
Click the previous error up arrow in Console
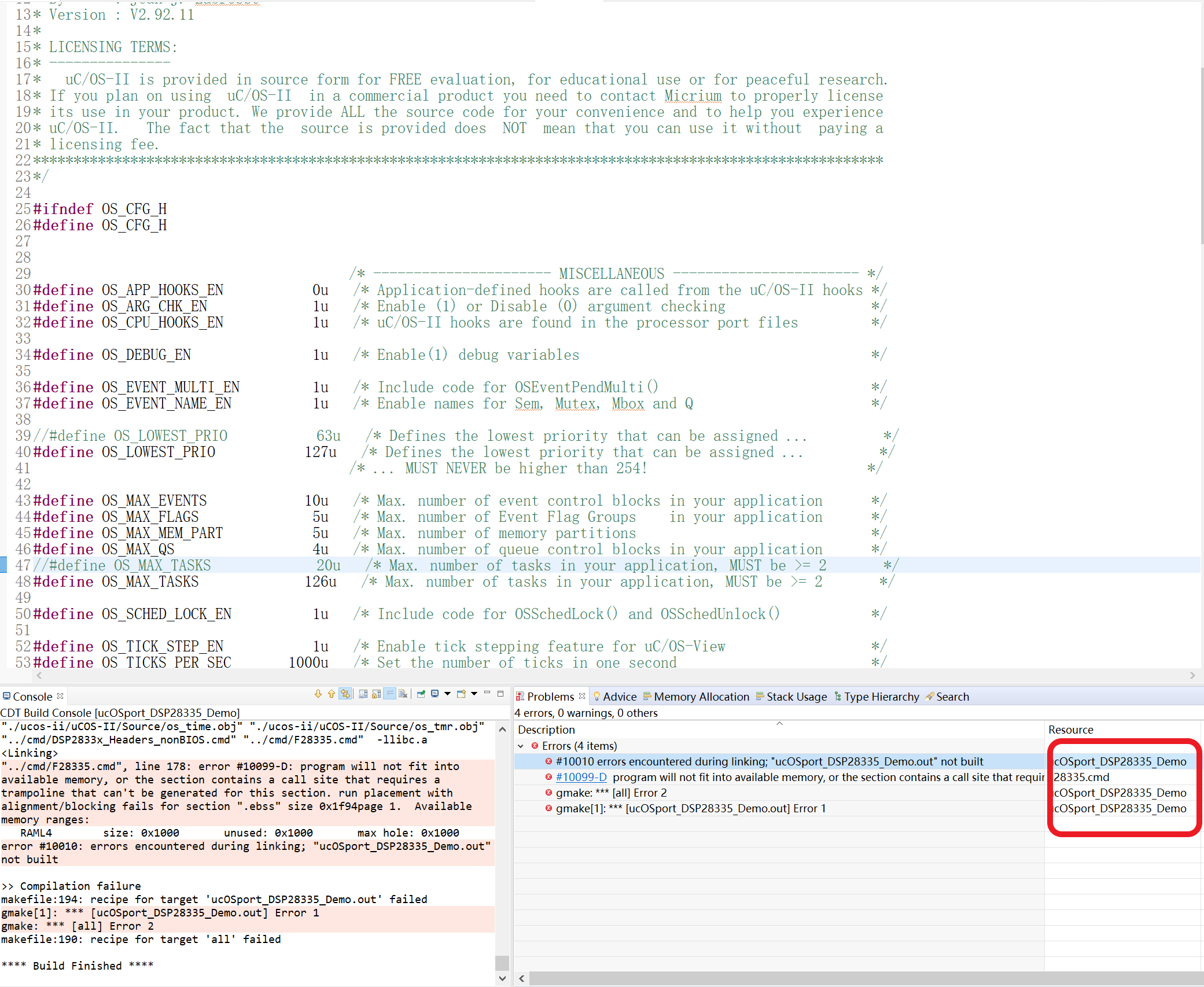click(331, 694)
